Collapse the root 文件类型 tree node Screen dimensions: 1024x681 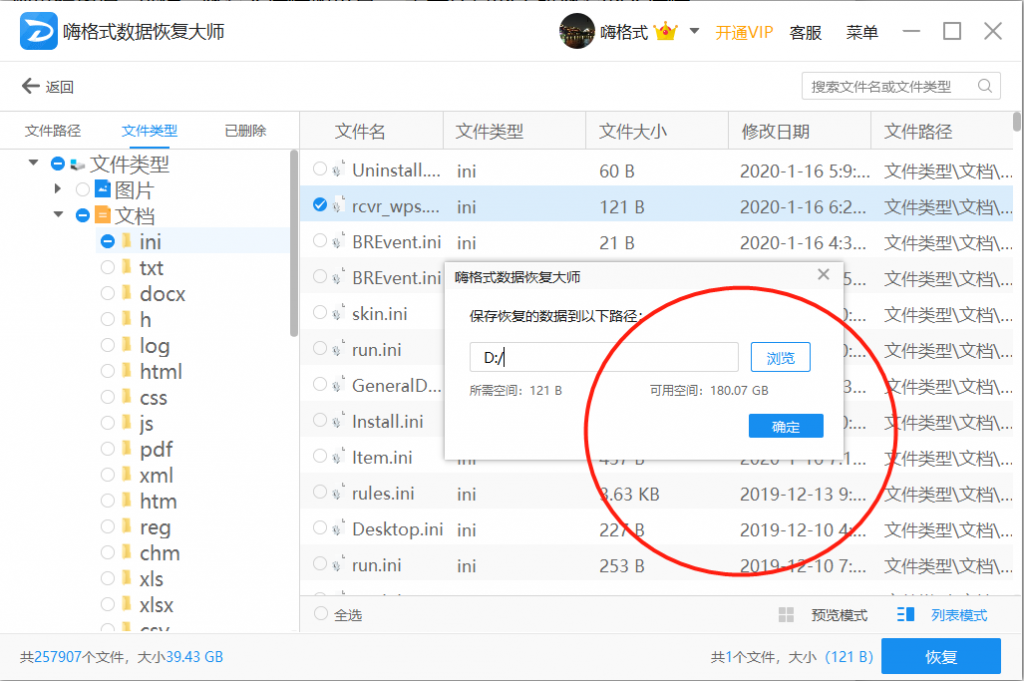click(x=33, y=163)
